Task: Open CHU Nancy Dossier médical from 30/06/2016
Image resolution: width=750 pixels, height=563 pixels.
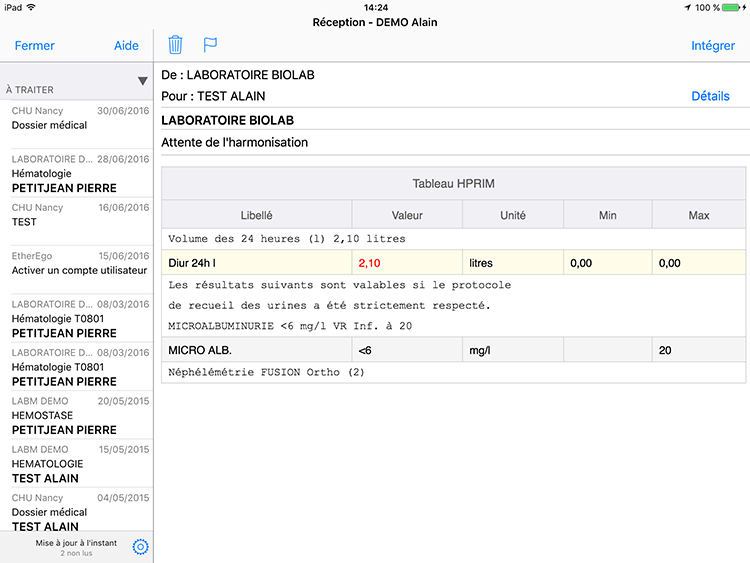Action: coord(77,120)
